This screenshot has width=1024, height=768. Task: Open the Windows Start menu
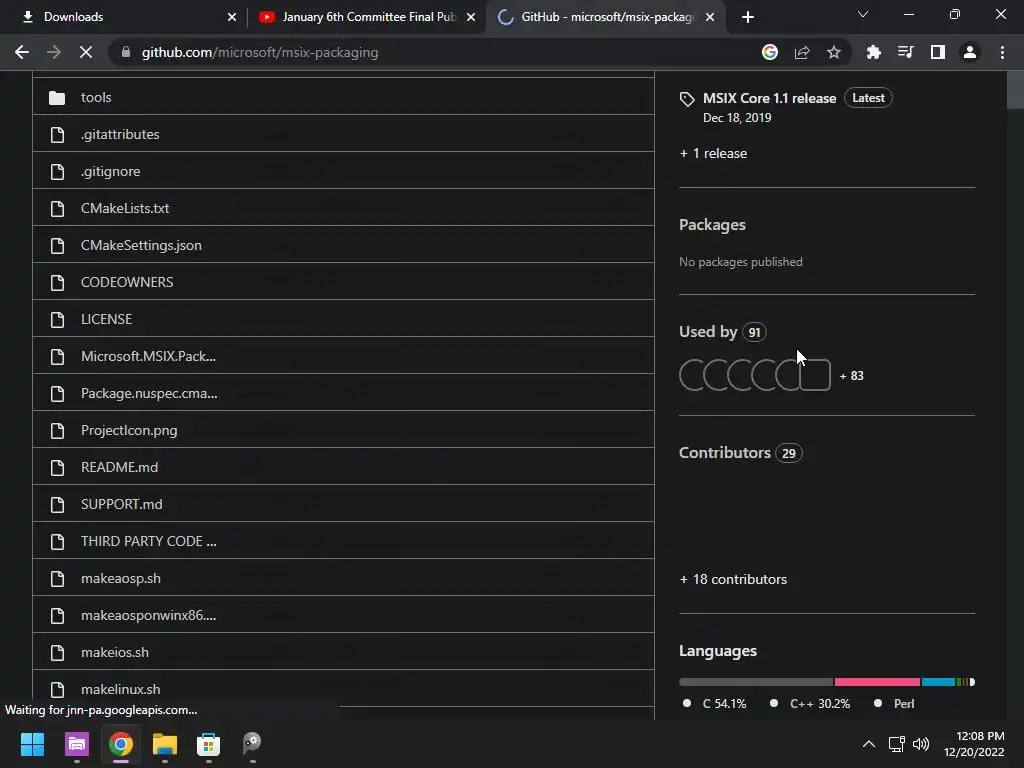tap(32, 744)
